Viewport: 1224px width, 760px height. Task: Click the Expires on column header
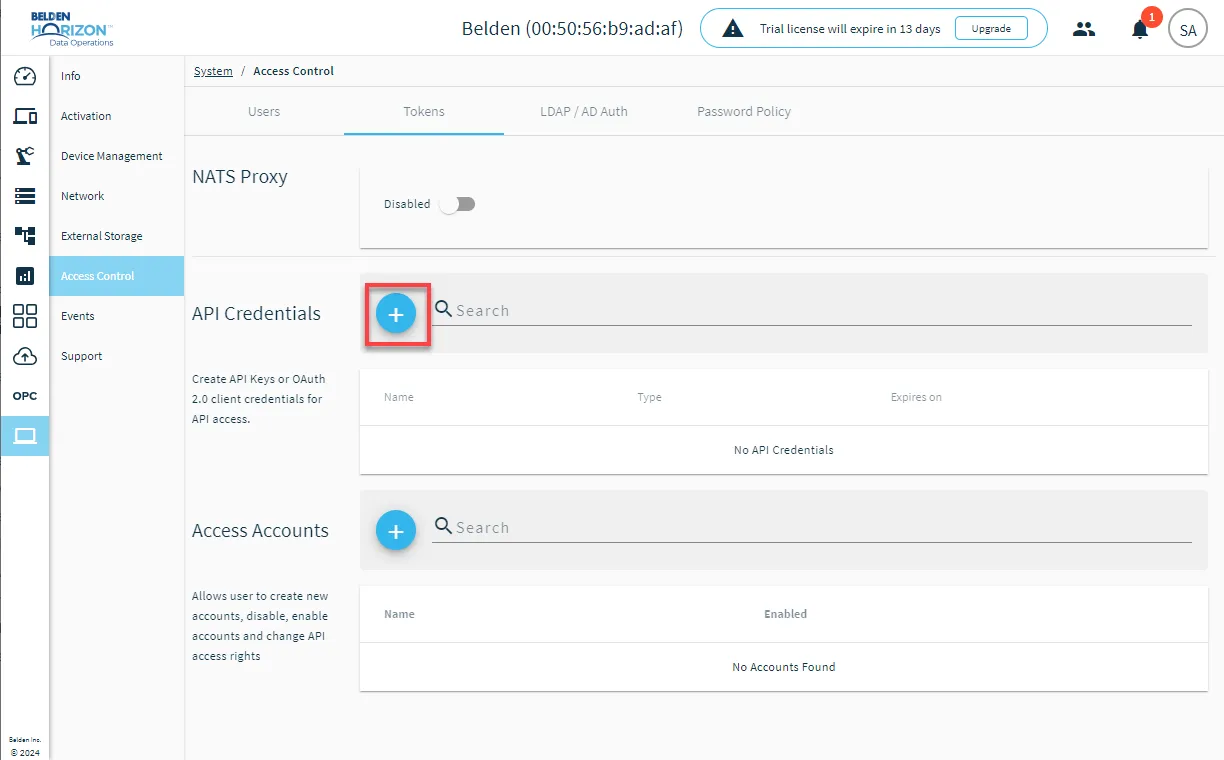[916, 397]
